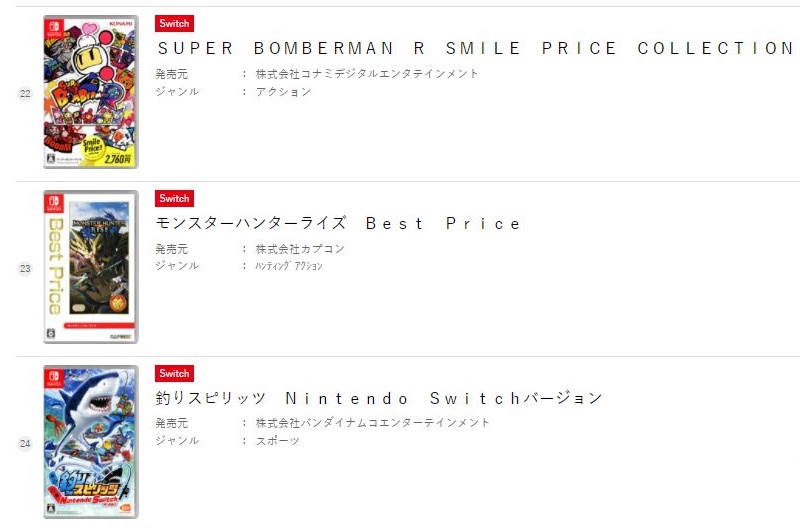This screenshot has width=800, height=528.
Task: Select the rank 24 number badge
Action: [25, 443]
